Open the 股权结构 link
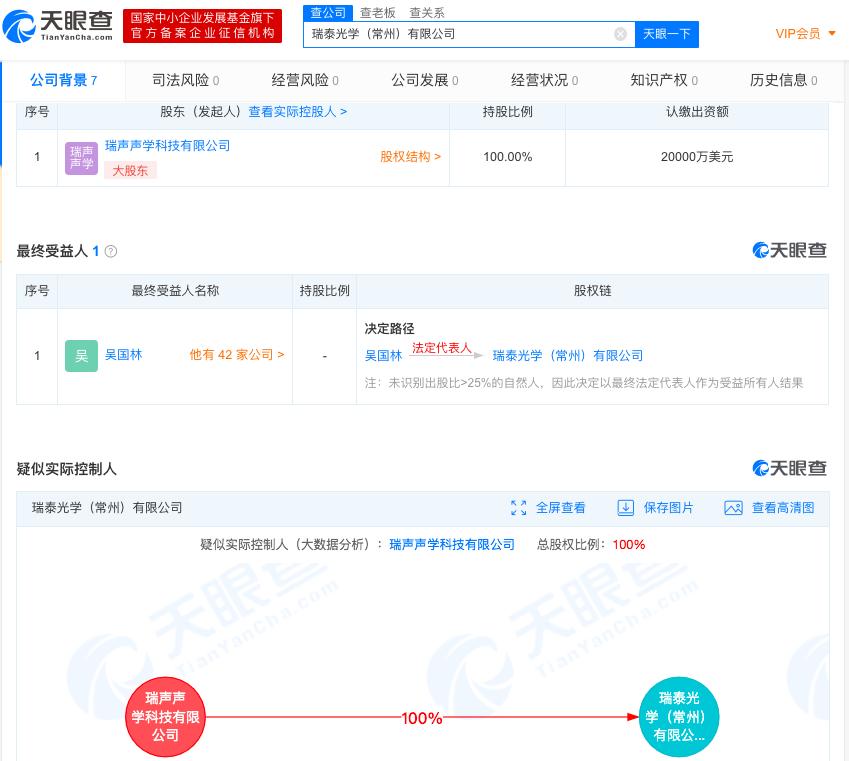 coord(410,157)
